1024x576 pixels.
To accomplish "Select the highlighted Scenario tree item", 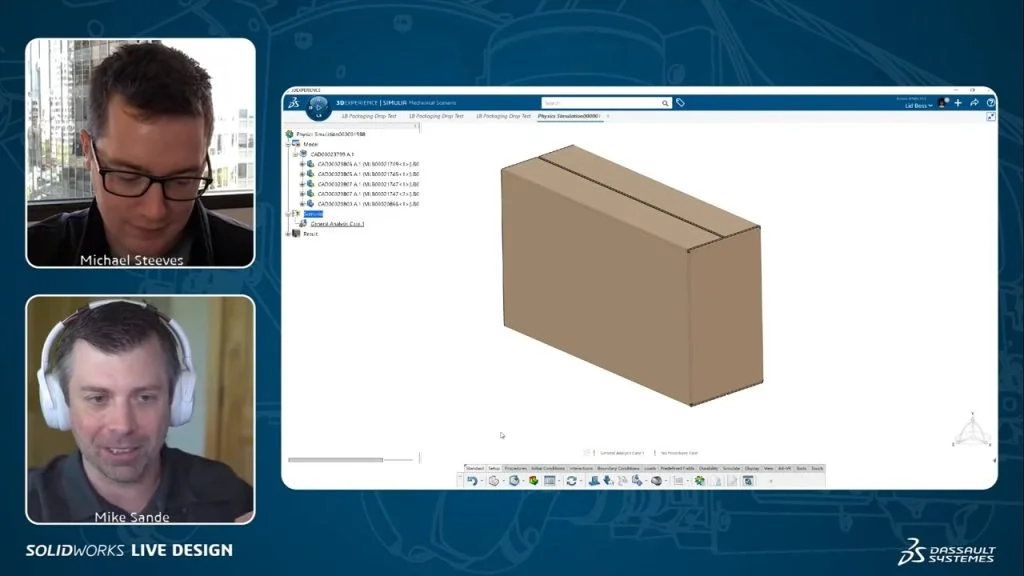I will (313, 214).
